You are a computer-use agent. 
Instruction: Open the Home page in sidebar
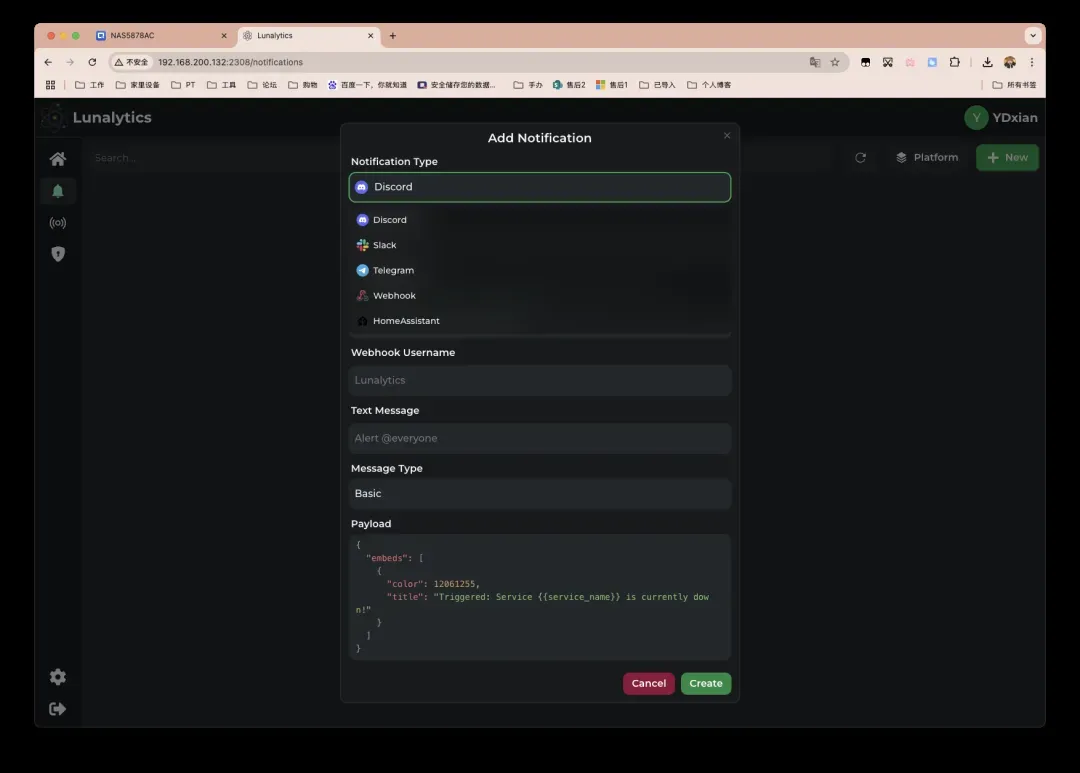point(58,159)
